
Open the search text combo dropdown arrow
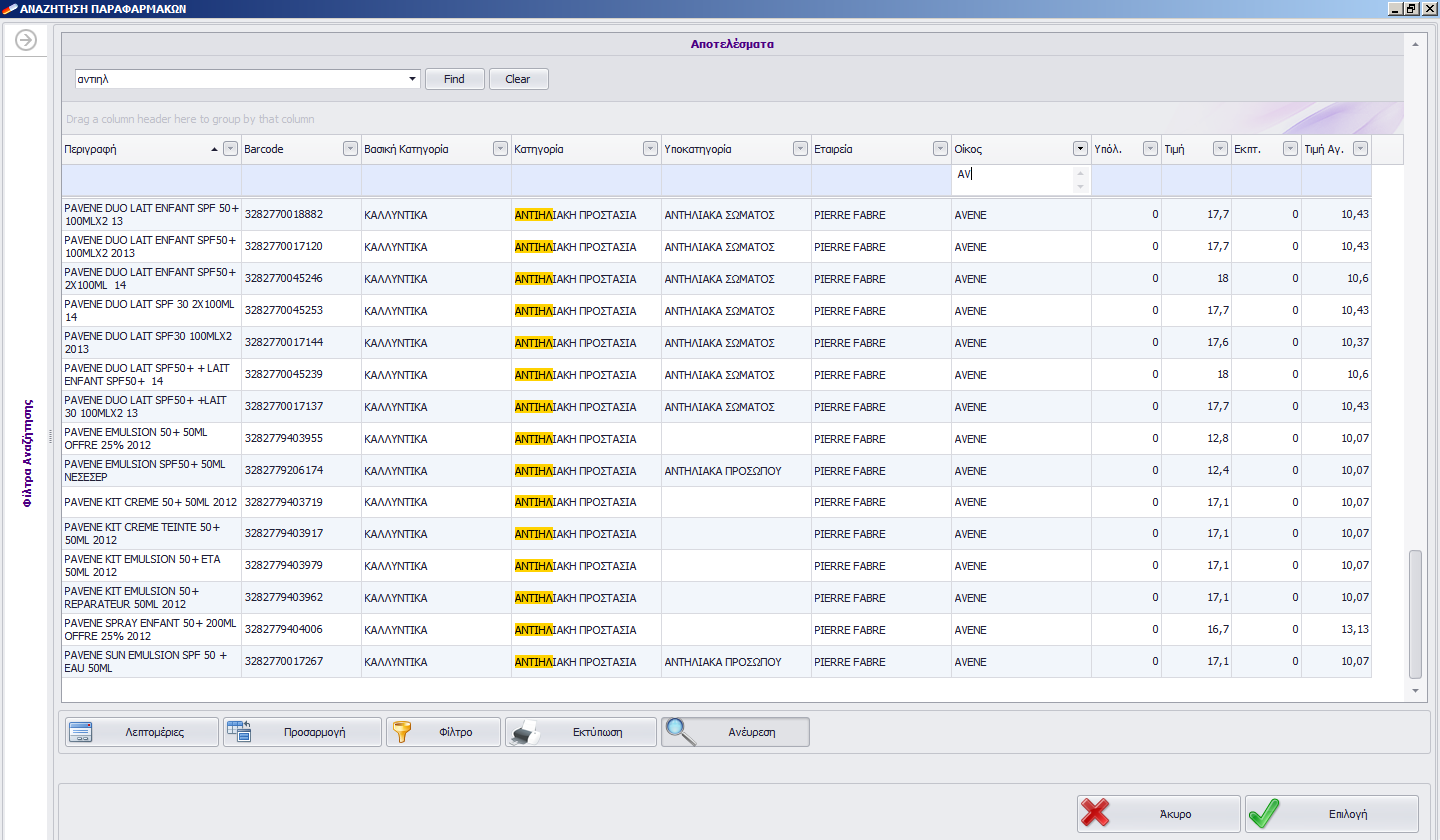coord(413,79)
